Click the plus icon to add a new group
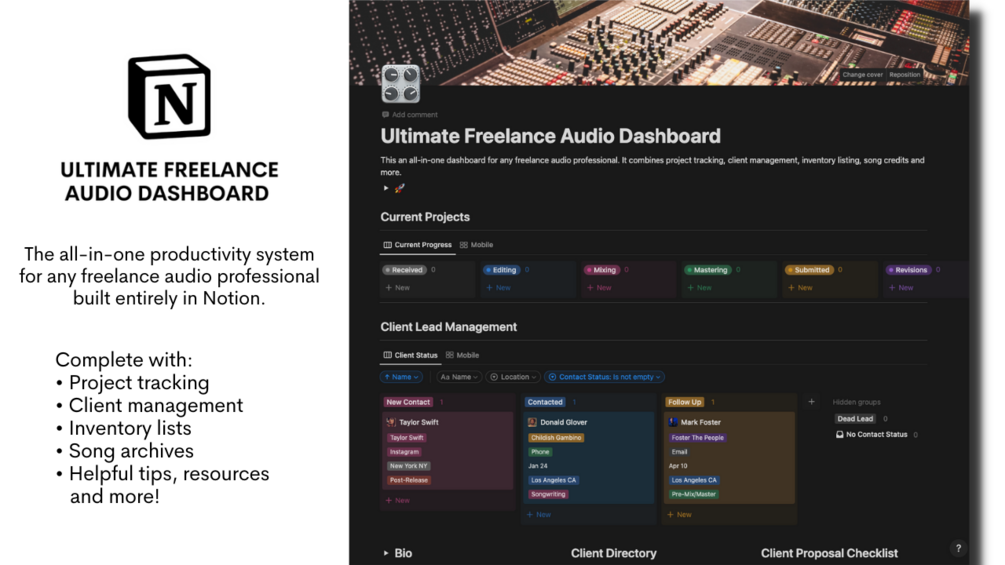 (811, 402)
